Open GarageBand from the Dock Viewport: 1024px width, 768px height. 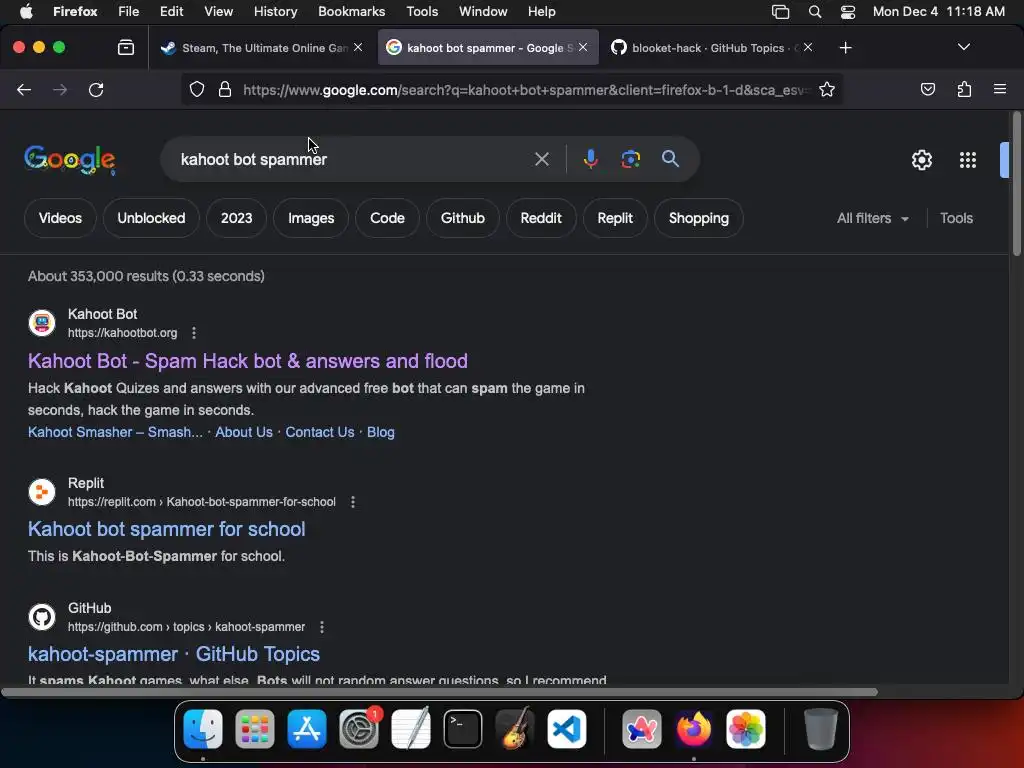point(515,729)
